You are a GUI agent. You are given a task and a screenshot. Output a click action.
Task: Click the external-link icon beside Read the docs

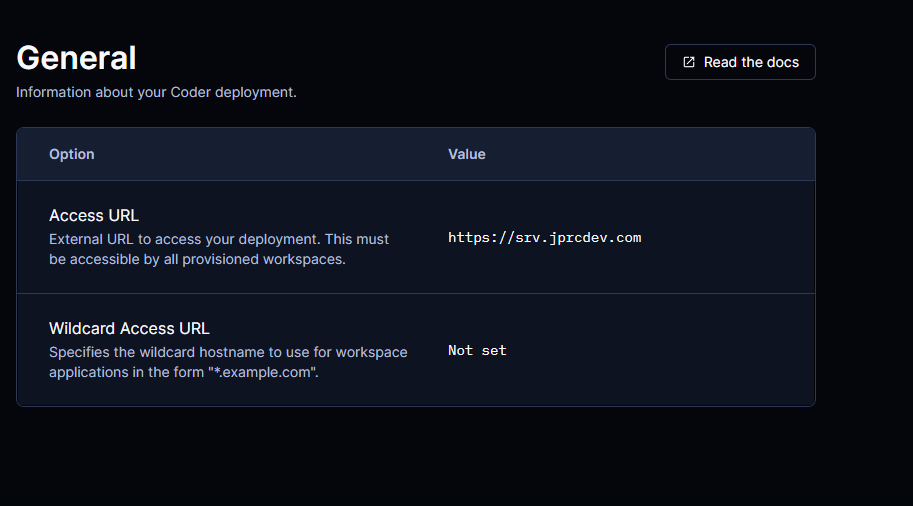[x=689, y=62]
